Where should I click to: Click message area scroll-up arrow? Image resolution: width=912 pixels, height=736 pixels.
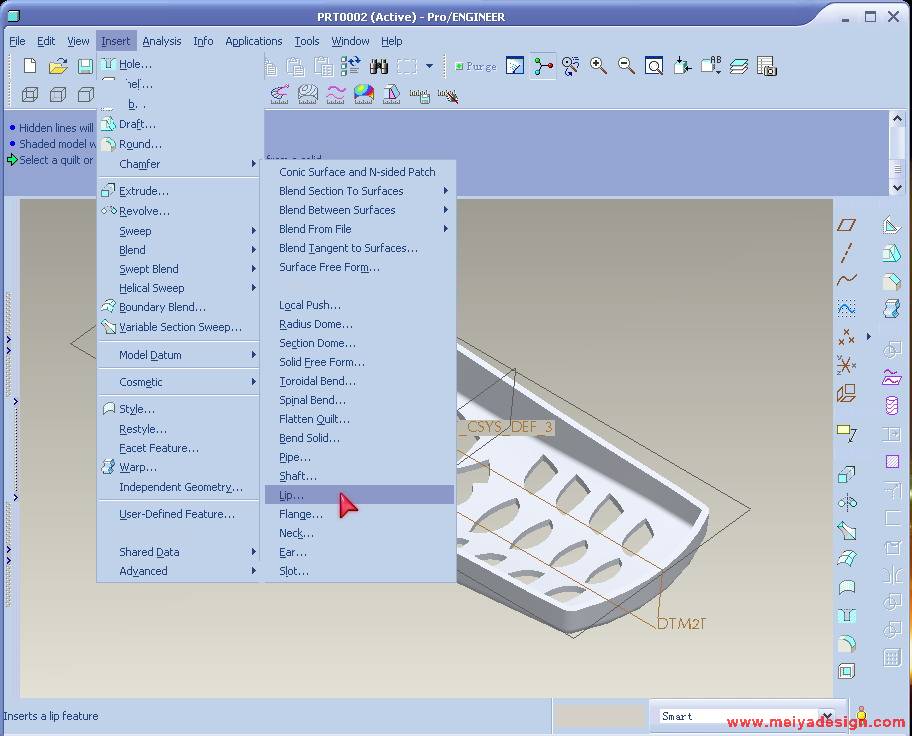pos(897,119)
